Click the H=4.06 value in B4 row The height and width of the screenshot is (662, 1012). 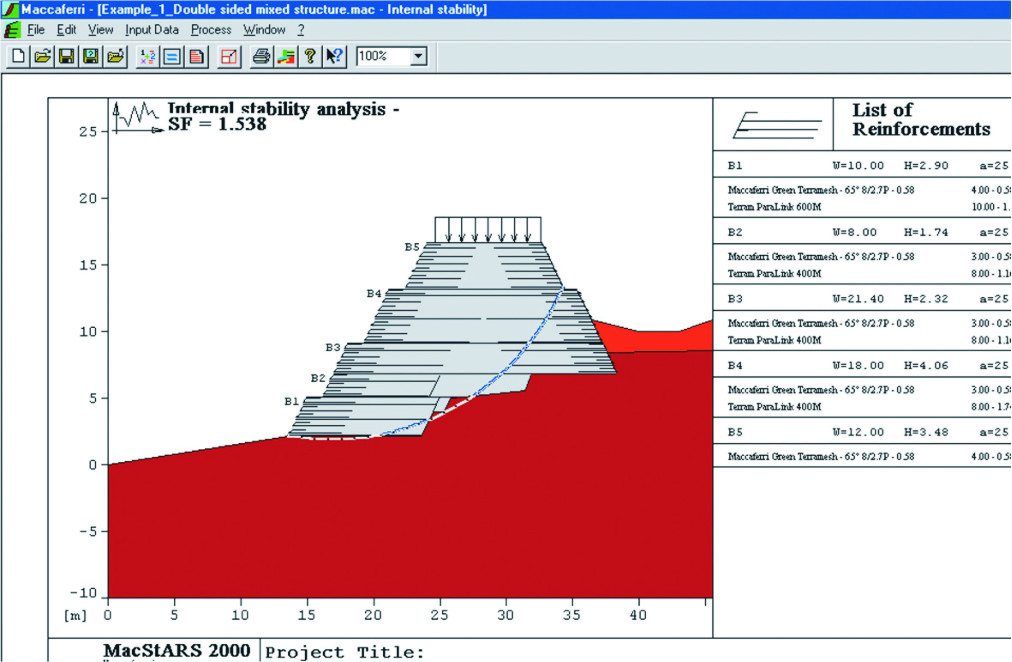tap(926, 365)
